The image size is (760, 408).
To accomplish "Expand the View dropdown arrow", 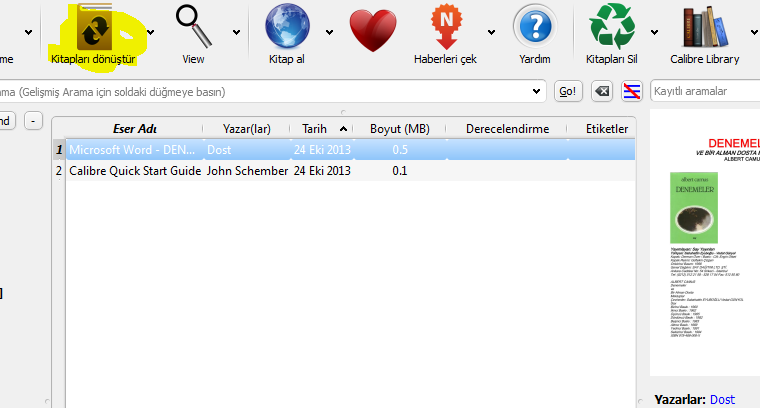I will tap(237, 32).
